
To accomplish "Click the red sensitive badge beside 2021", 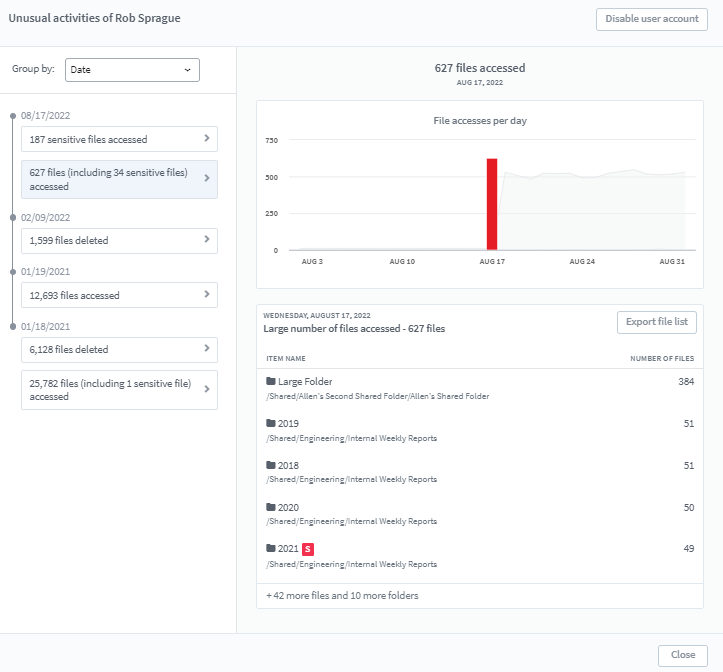I will pyautogui.click(x=308, y=549).
